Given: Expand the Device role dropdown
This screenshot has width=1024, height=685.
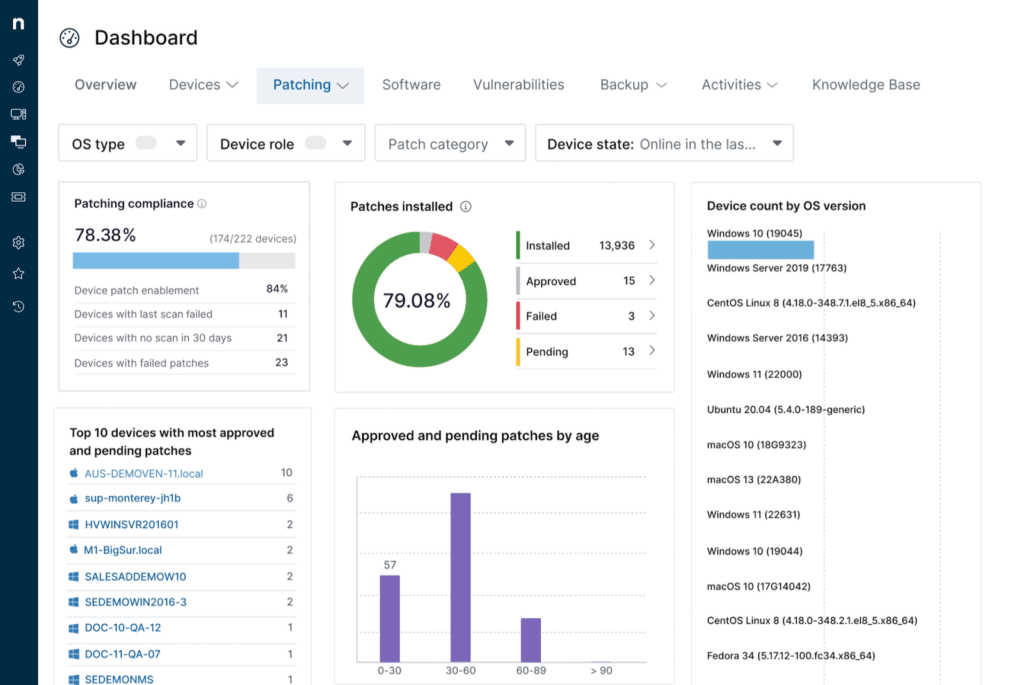Looking at the screenshot, I should [x=285, y=143].
